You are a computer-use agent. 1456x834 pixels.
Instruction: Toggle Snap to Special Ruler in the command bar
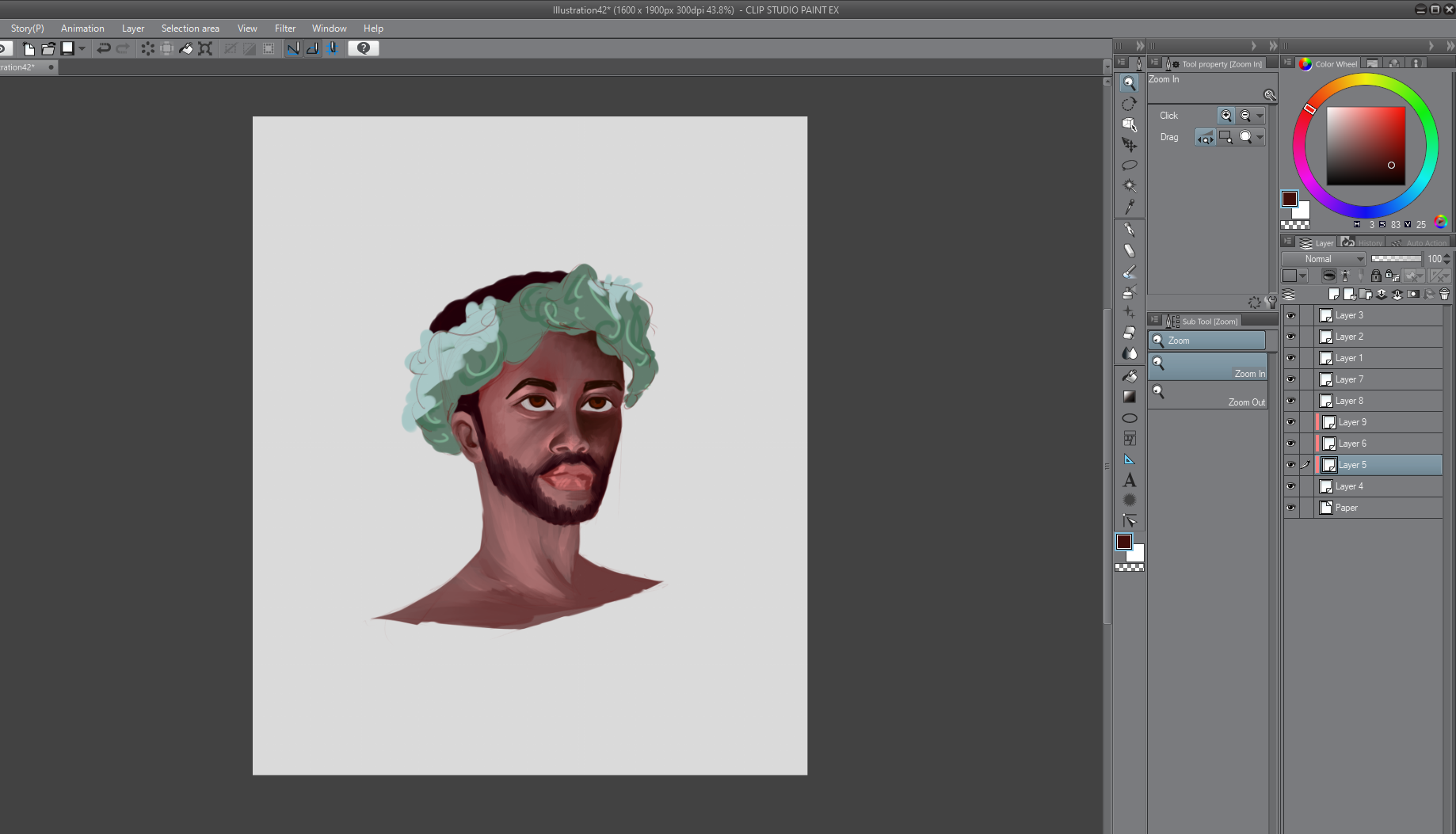point(313,48)
